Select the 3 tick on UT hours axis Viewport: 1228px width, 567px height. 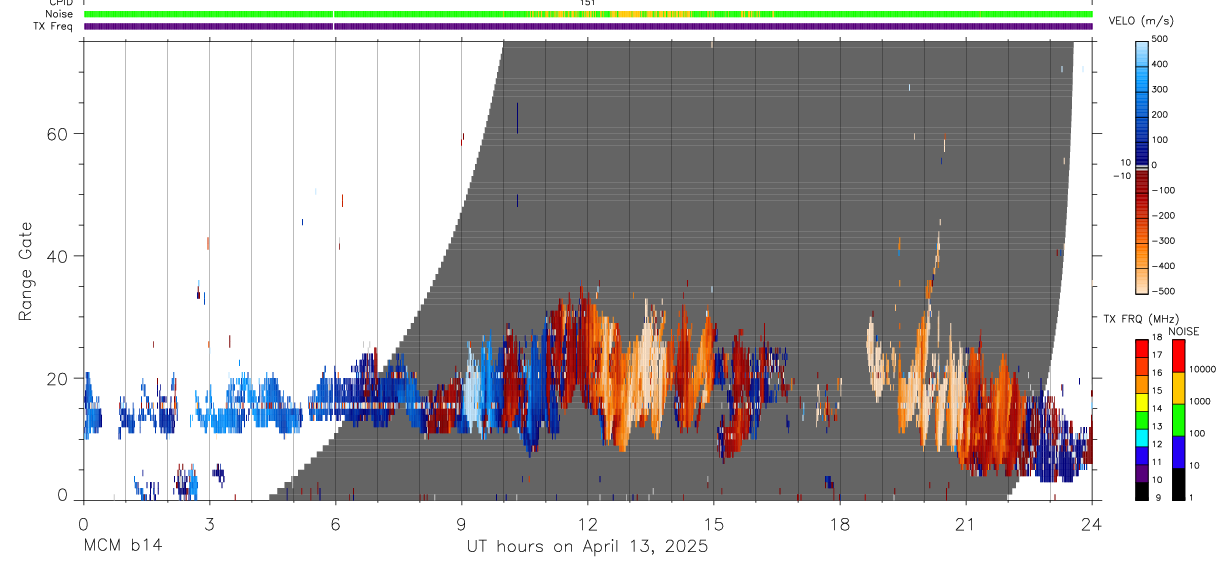click(x=209, y=523)
